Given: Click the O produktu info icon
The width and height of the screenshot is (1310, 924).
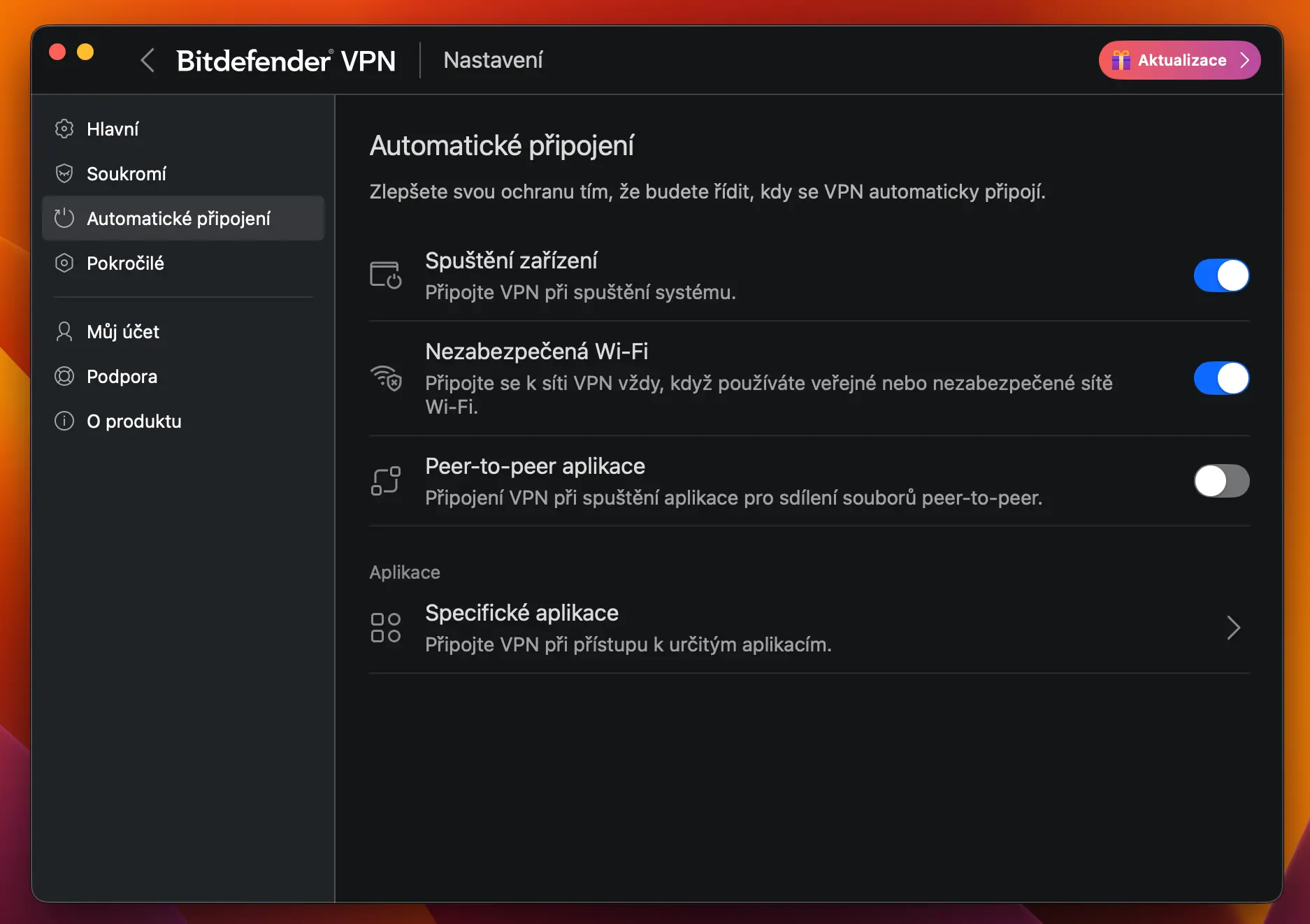Looking at the screenshot, I should point(64,421).
